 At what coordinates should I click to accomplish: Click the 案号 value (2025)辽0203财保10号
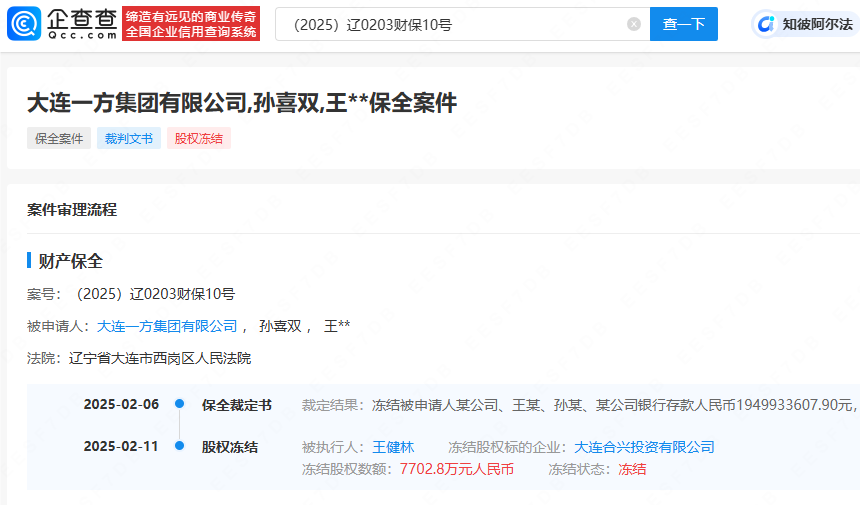[x=155, y=294]
